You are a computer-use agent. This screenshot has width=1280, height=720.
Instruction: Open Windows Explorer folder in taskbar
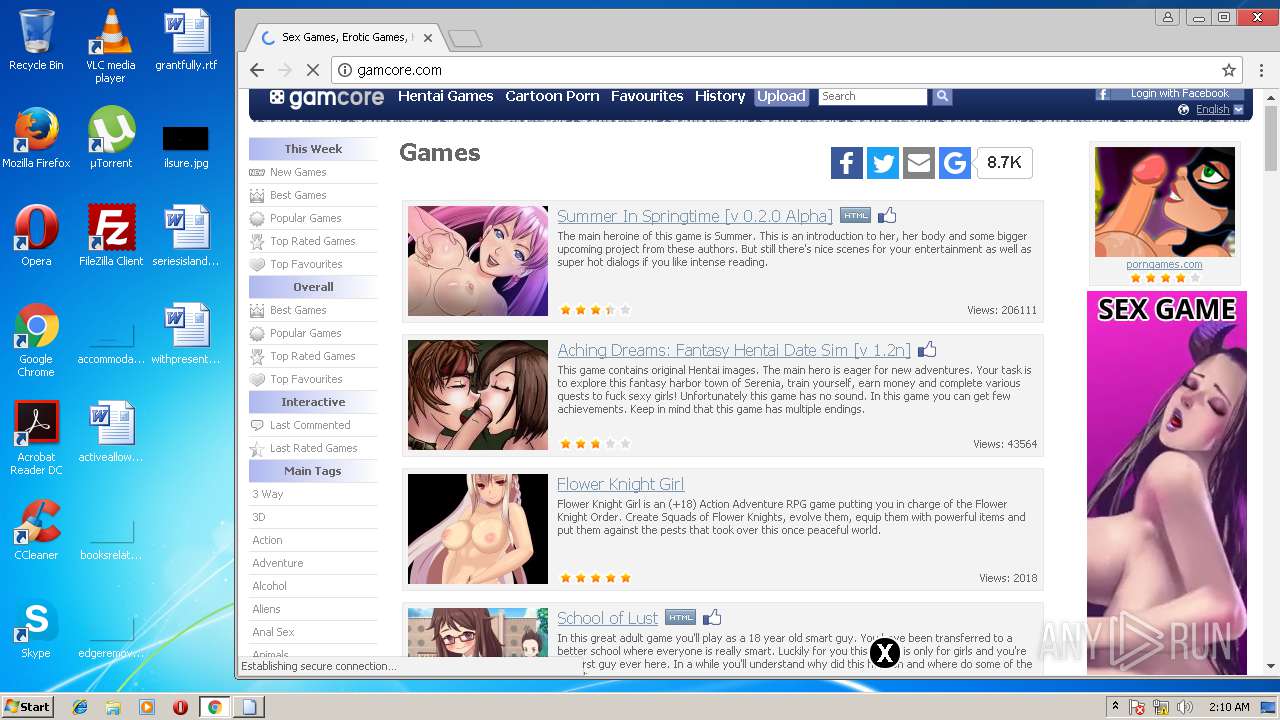pos(113,707)
